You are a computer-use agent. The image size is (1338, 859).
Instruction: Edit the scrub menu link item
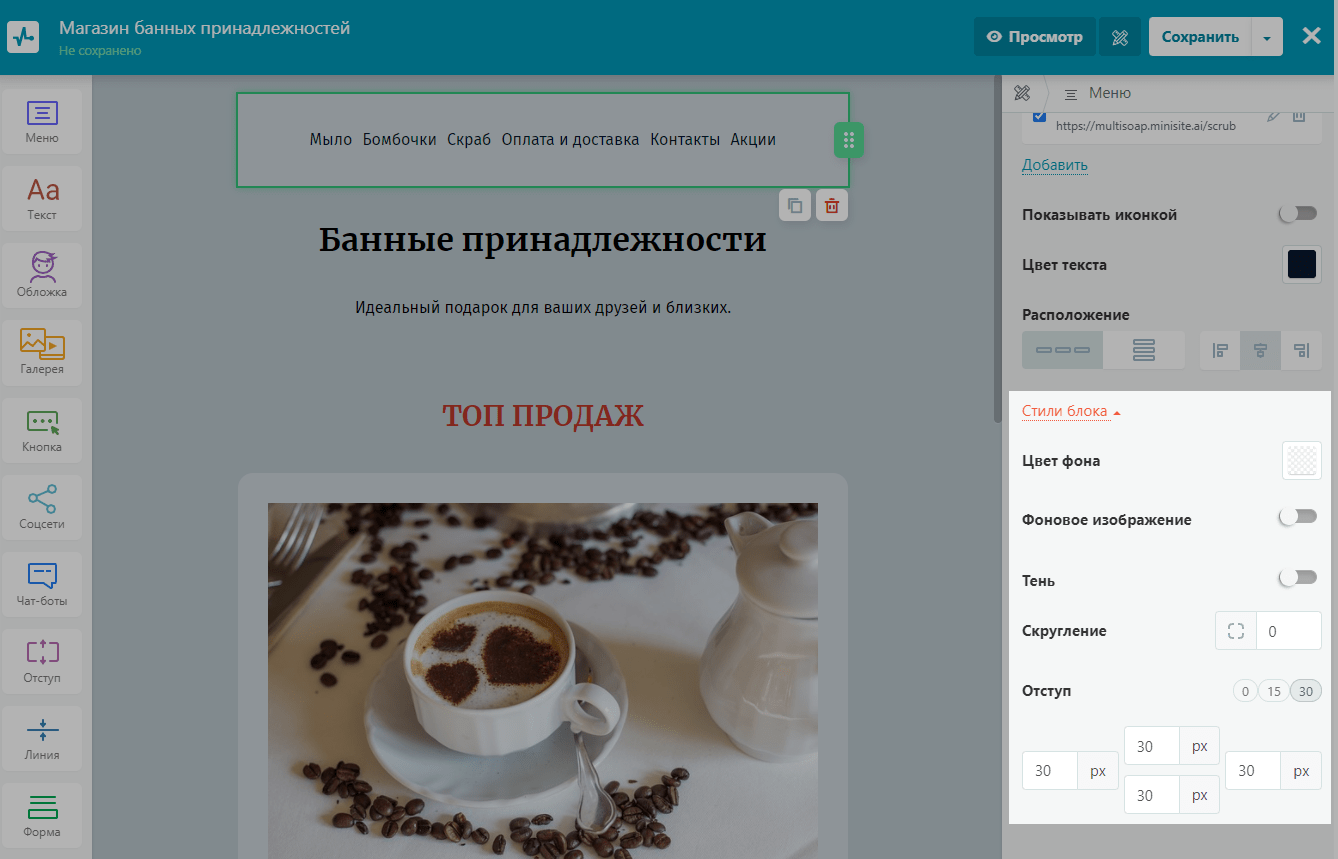(1273, 116)
